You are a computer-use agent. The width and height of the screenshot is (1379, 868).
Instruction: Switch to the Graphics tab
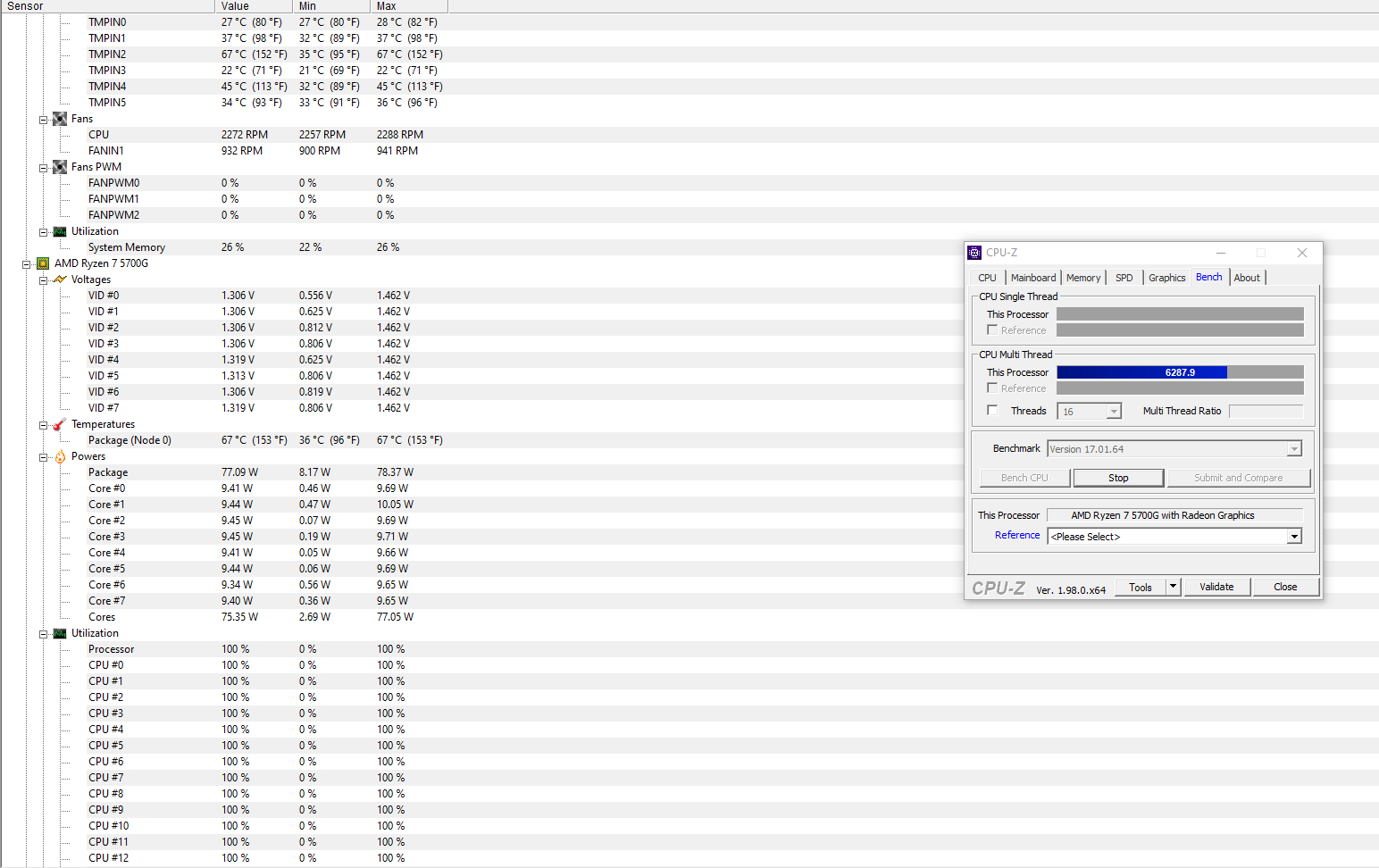1167,278
